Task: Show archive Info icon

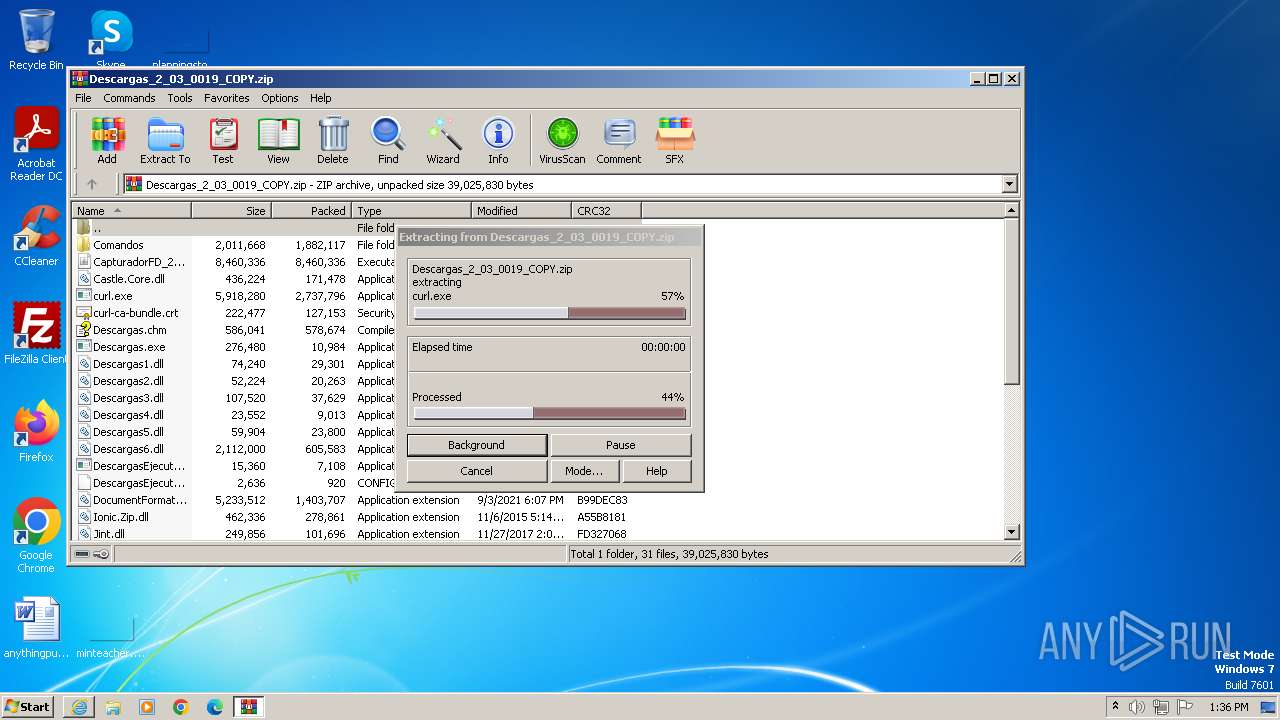Action: pyautogui.click(x=498, y=141)
